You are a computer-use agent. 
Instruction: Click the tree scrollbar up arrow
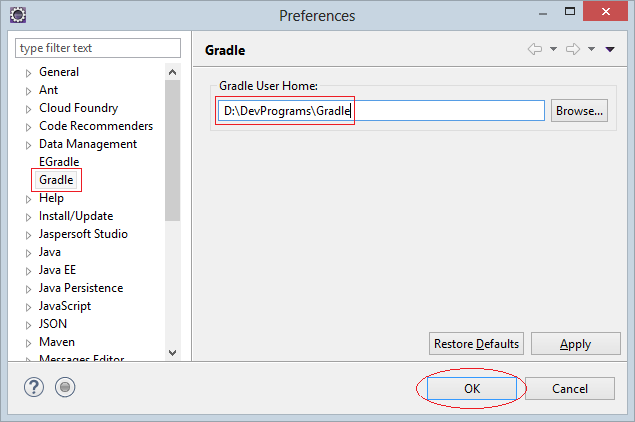173,72
